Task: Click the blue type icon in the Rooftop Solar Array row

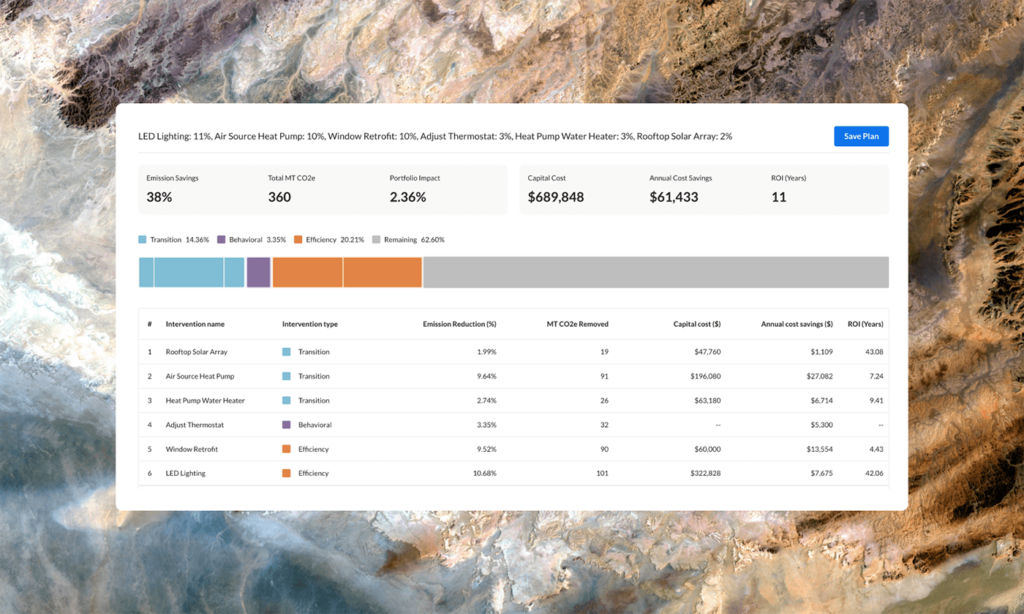Action: (287, 352)
